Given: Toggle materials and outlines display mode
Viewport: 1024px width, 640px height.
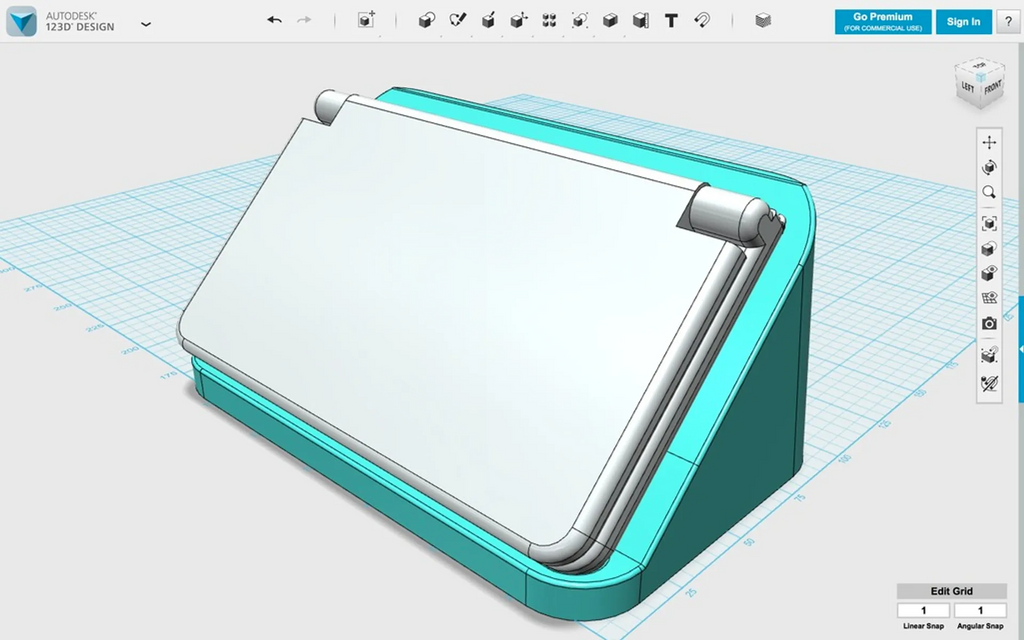Looking at the screenshot, I should click(x=989, y=249).
